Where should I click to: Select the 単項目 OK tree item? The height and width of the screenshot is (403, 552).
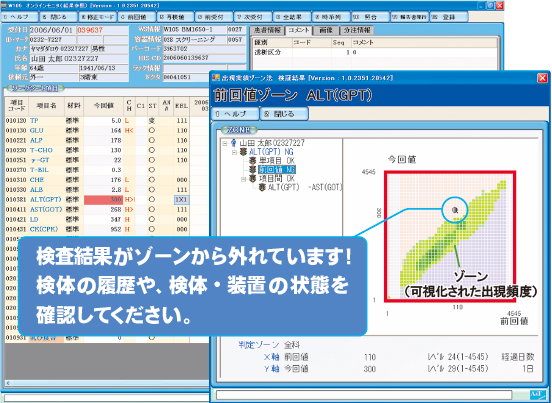[277, 161]
